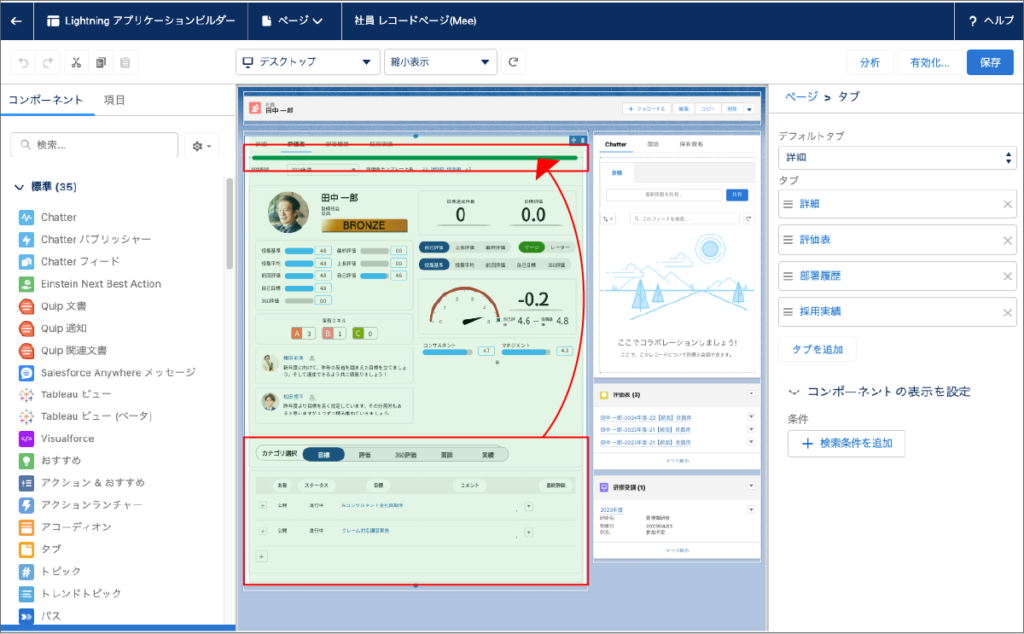The height and width of the screenshot is (634, 1024).
Task: Click the アコーディオン component icon
Action: click(26, 528)
